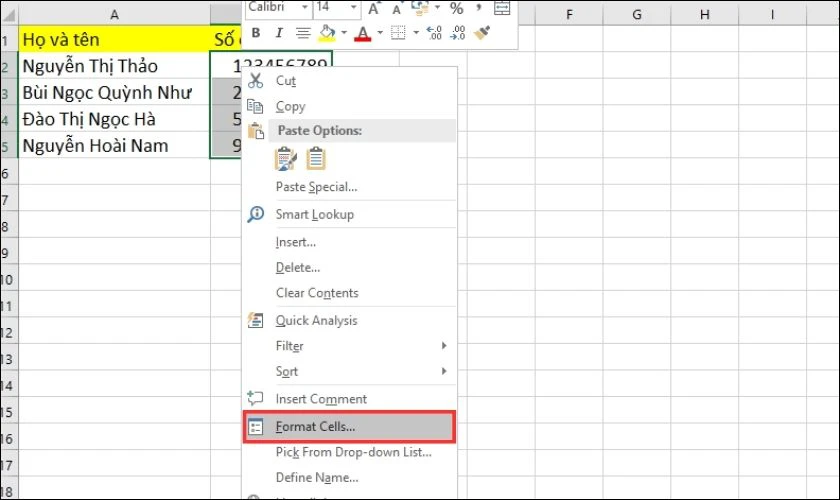The height and width of the screenshot is (500, 840).
Task: Choose Pick From Drop-down List
Action: click(x=350, y=452)
